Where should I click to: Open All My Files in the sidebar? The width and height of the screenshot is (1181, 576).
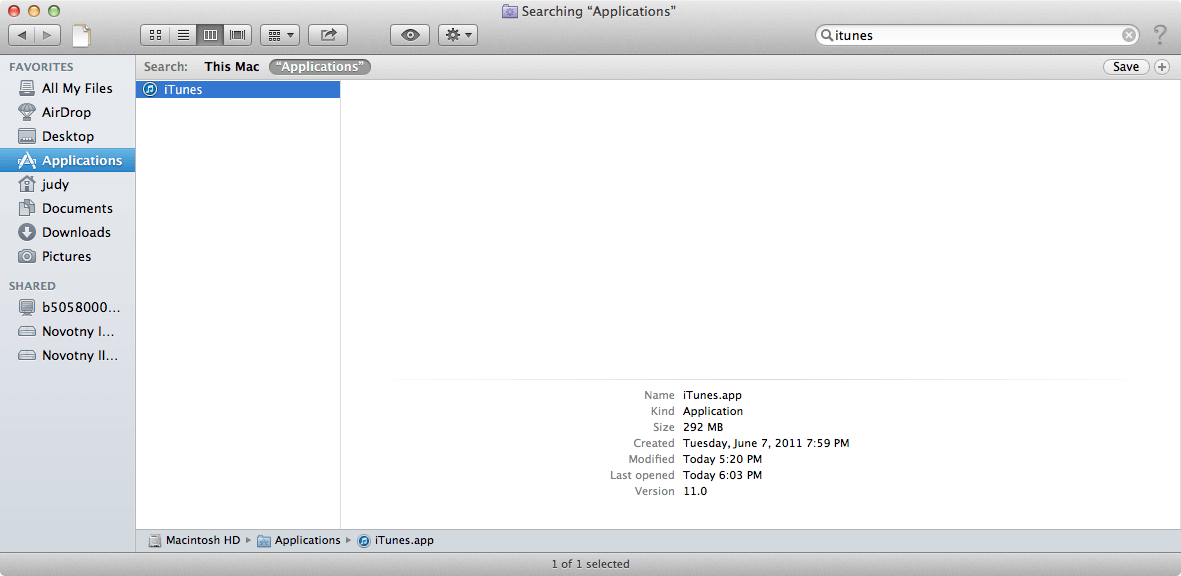point(68,88)
